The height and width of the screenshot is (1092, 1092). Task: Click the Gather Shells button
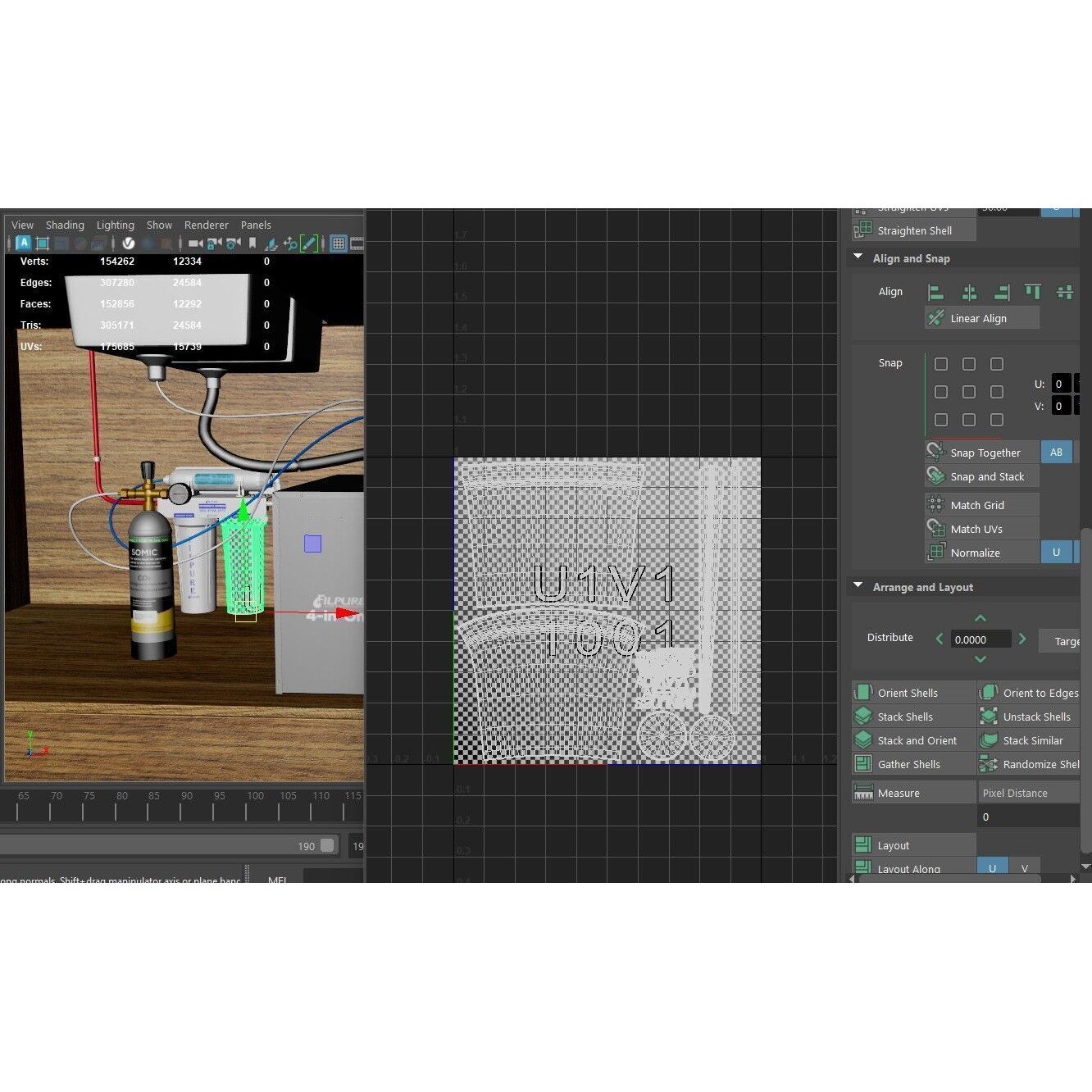coord(909,763)
